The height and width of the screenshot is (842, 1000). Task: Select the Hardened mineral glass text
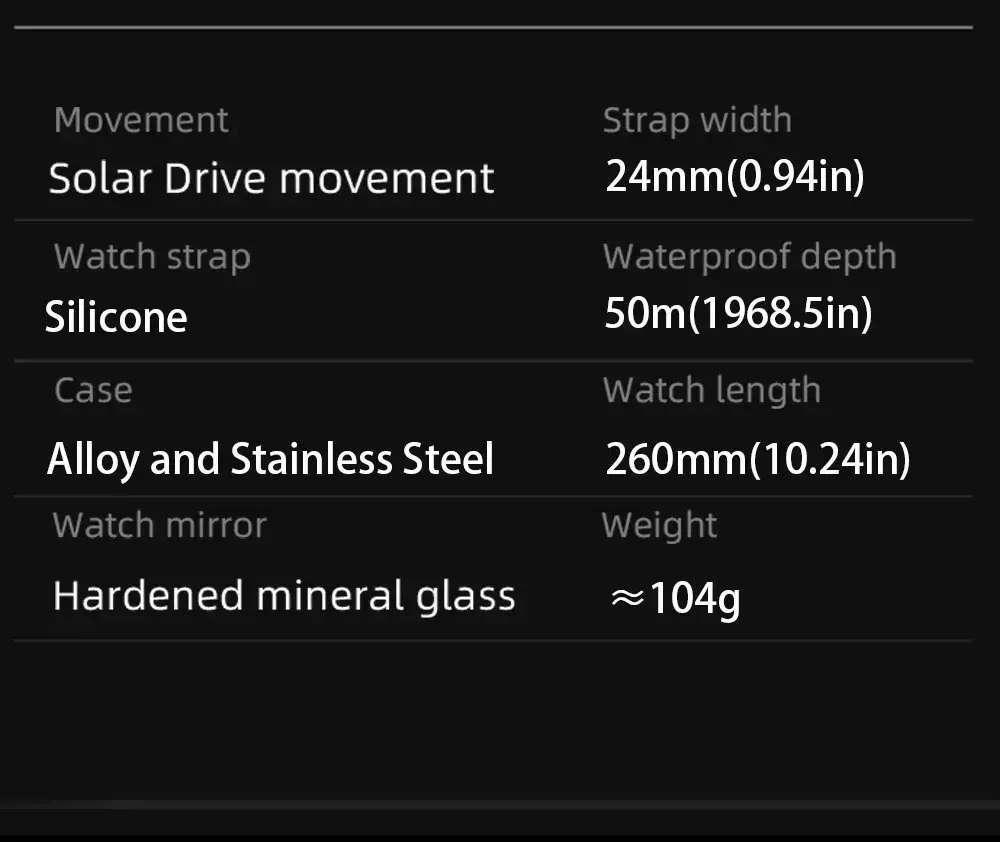tap(284, 596)
